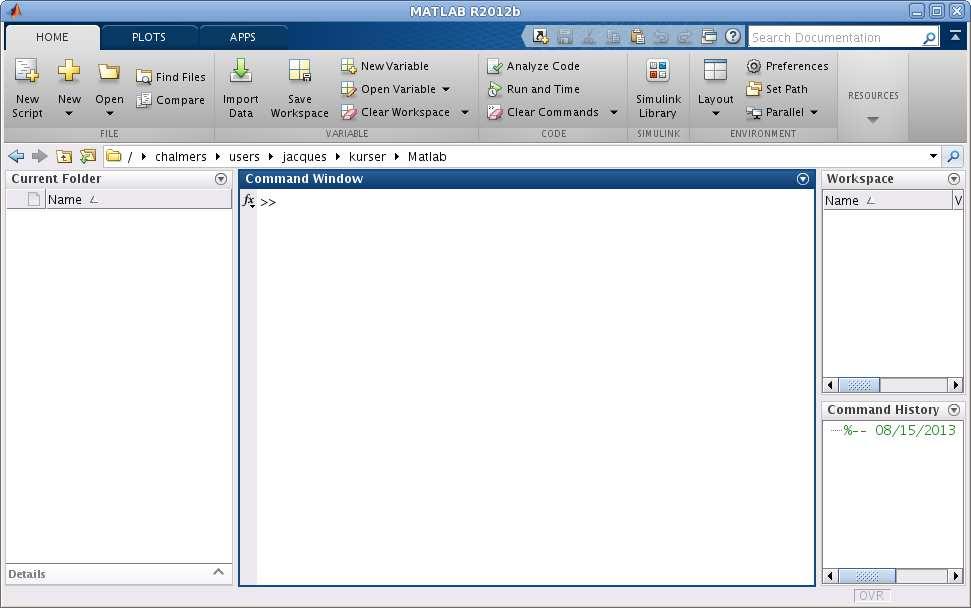Screen dimensions: 971x608
Task: Expand Clear Workspace dropdown arrow
Action: click(x=464, y=112)
